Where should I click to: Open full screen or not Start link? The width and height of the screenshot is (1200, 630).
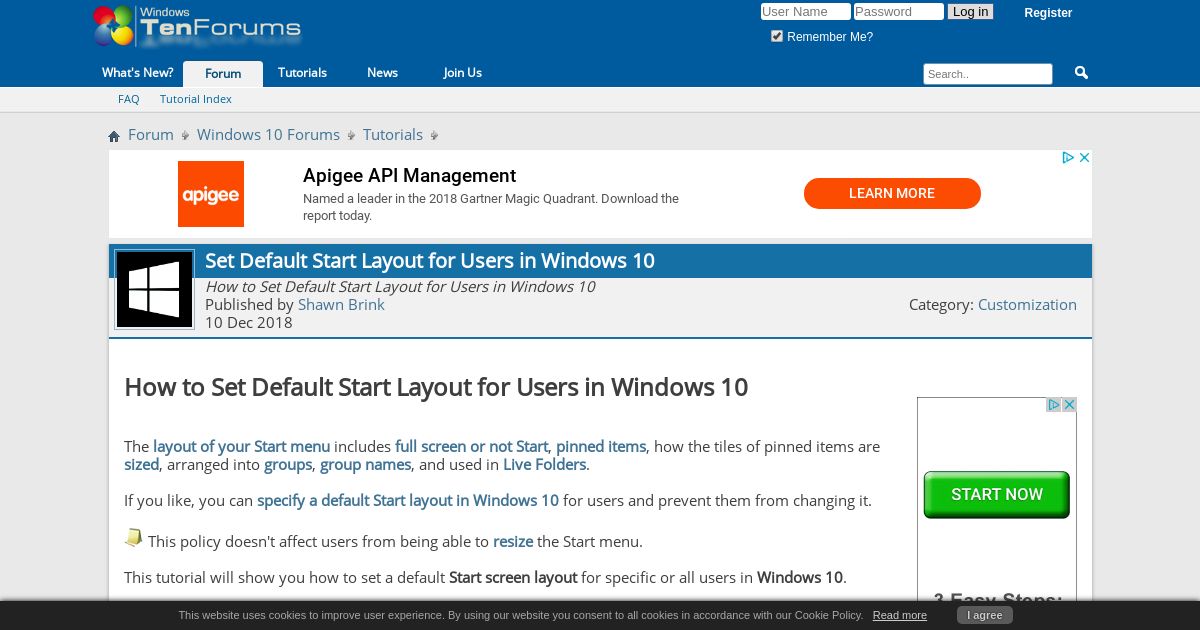point(472,447)
